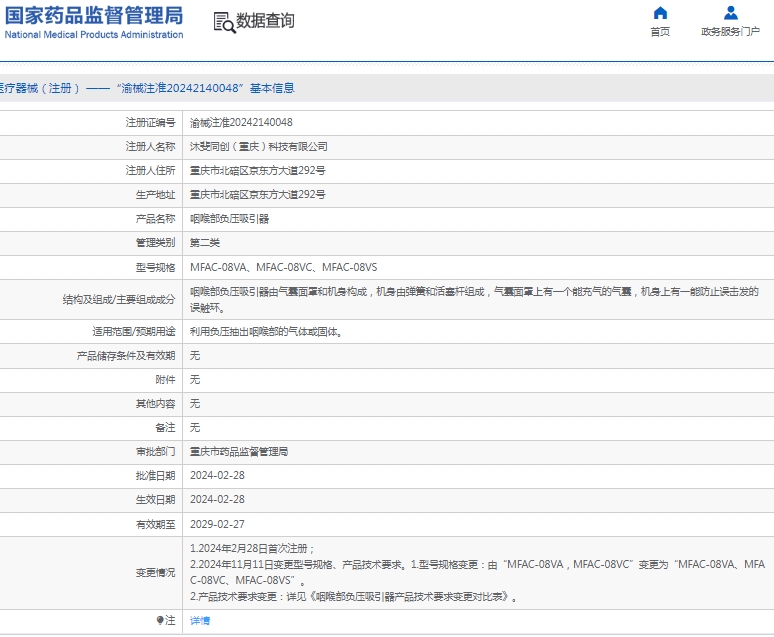Select 批准日期 value 2024-02-28

click(217, 476)
